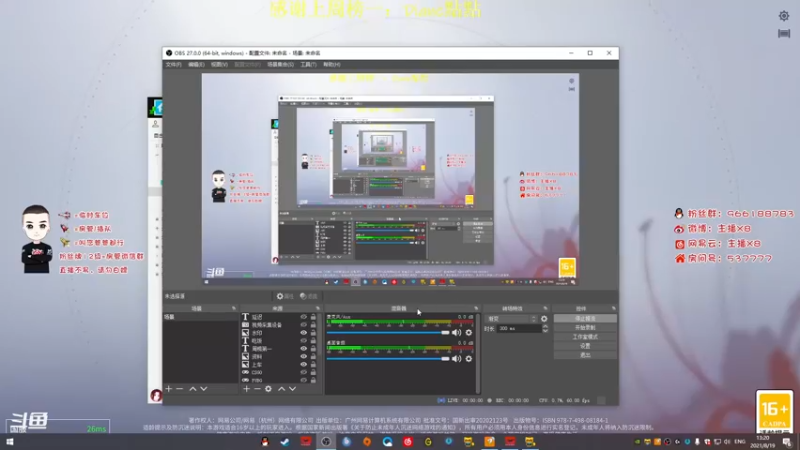Viewport: 800px width, 450px height.
Task: Adjust the transition duration stepper arrows
Action: (545, 329)
